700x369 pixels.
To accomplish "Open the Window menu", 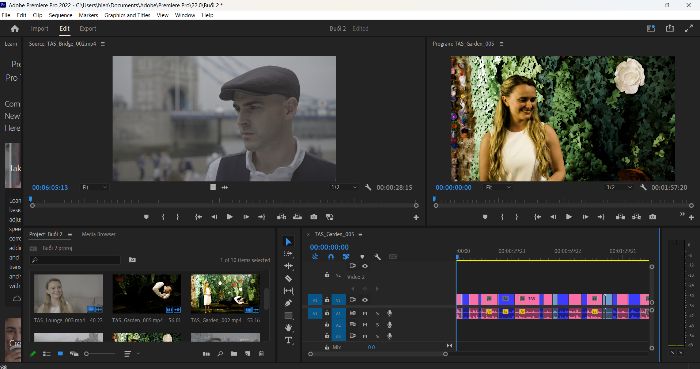I will (185, 15).
